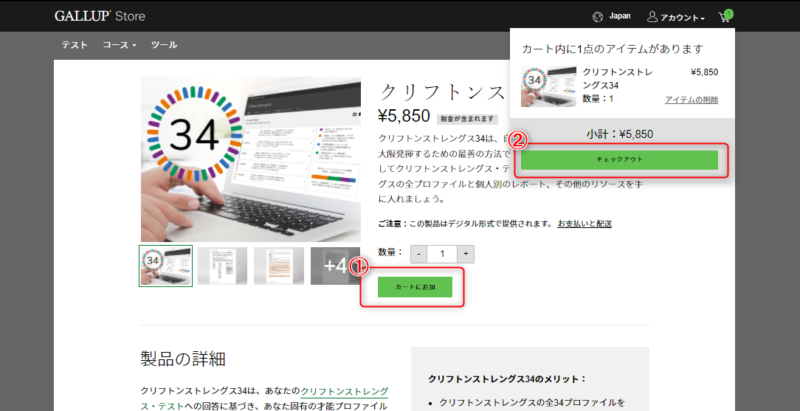Screen dimensions: 800x411
Task: Select the second product thumbnail
Action: pyautogui.click(x=222, y=266)
